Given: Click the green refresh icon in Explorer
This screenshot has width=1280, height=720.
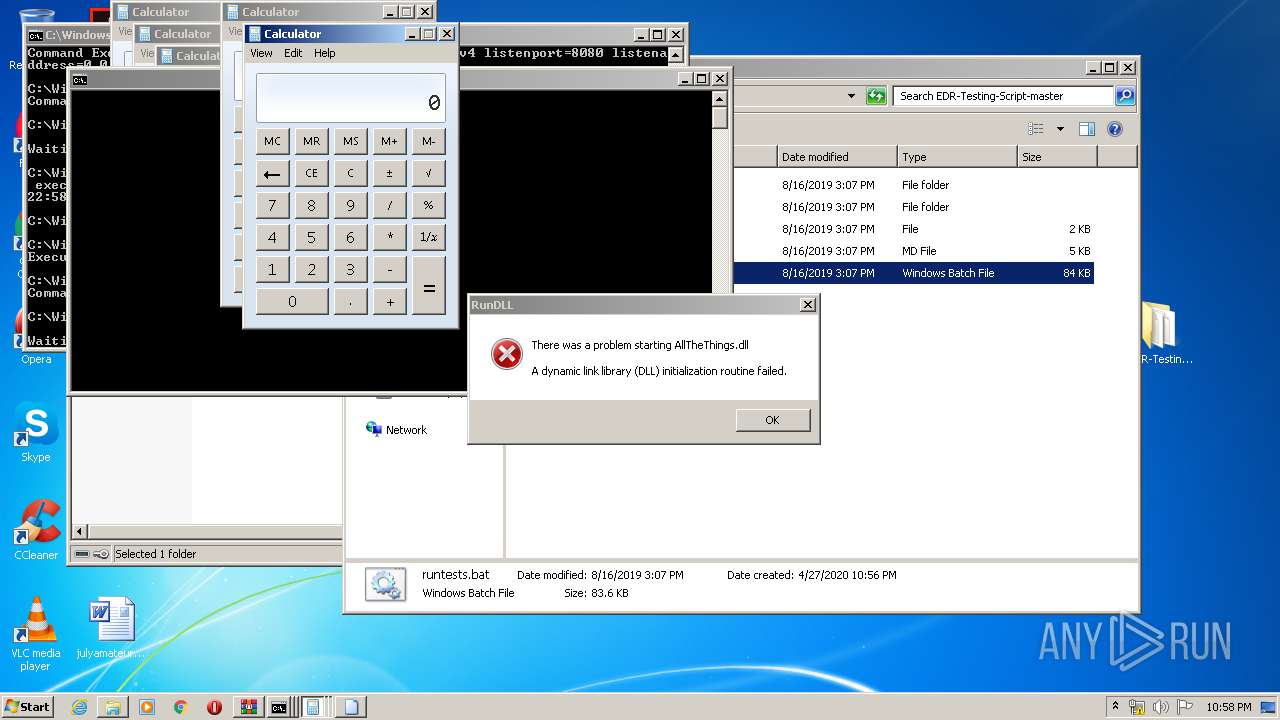Looking at the screenshot, I should tap(876, 96).
